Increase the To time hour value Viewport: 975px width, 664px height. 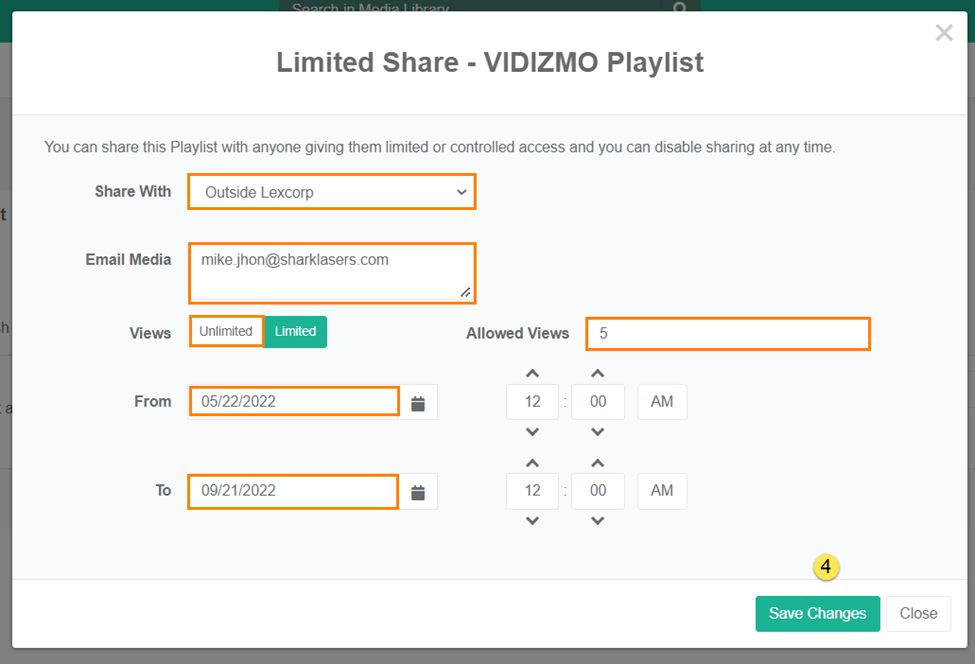click(533, 463)
